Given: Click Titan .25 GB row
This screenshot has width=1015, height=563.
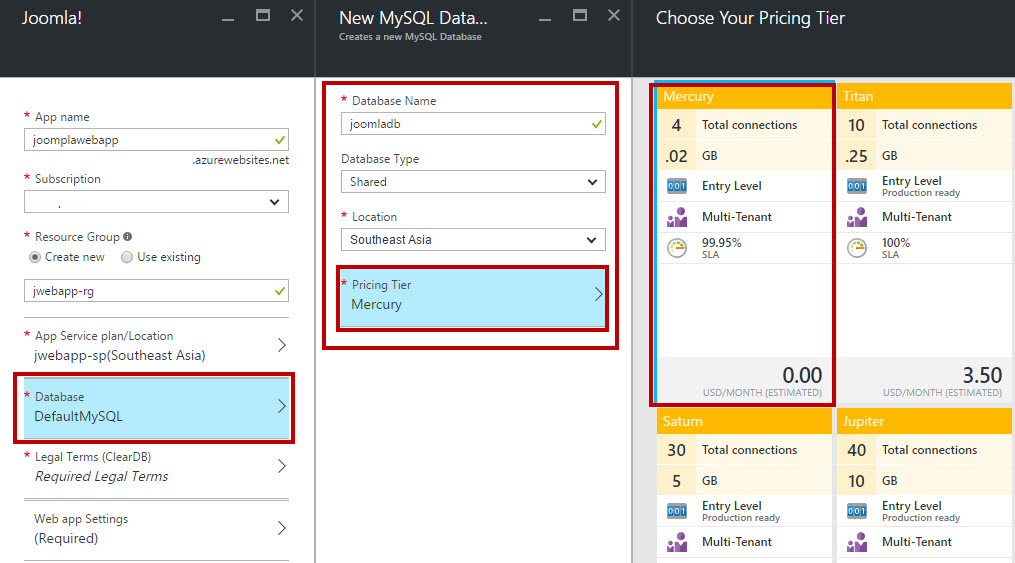Looking at the screenshot, I should click(x=924, y=155).
